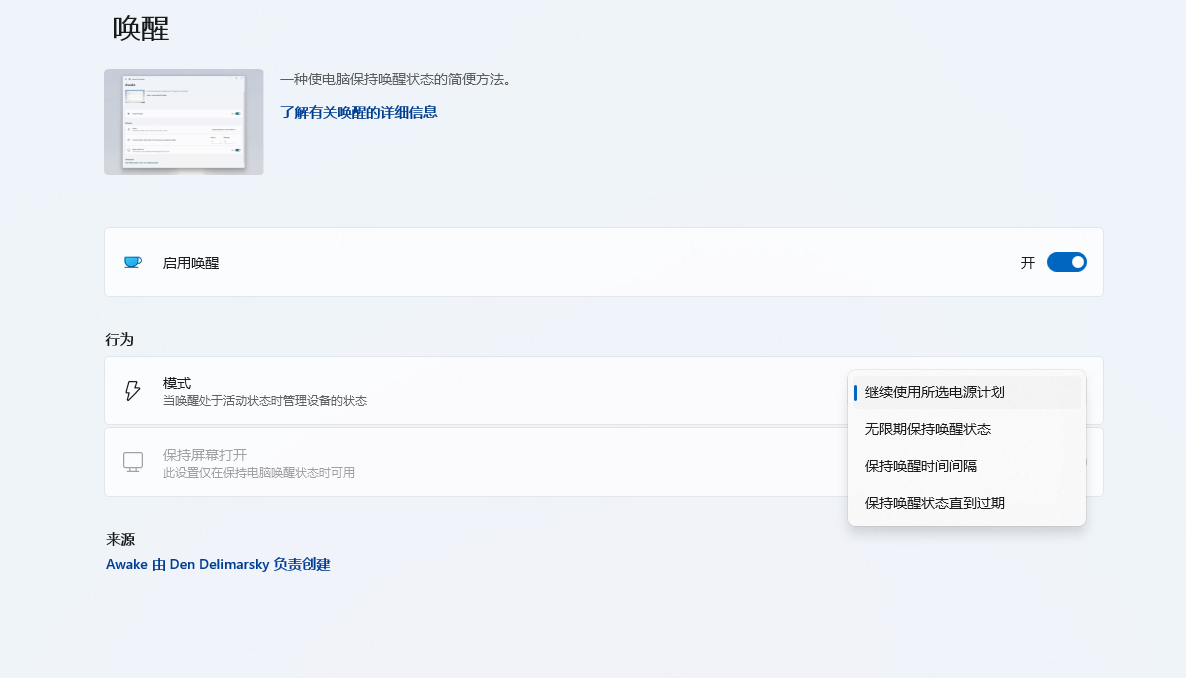Click description 当唤醒处于活动状态时管理设备的状态
The image size is (1186, 678).
265,401
